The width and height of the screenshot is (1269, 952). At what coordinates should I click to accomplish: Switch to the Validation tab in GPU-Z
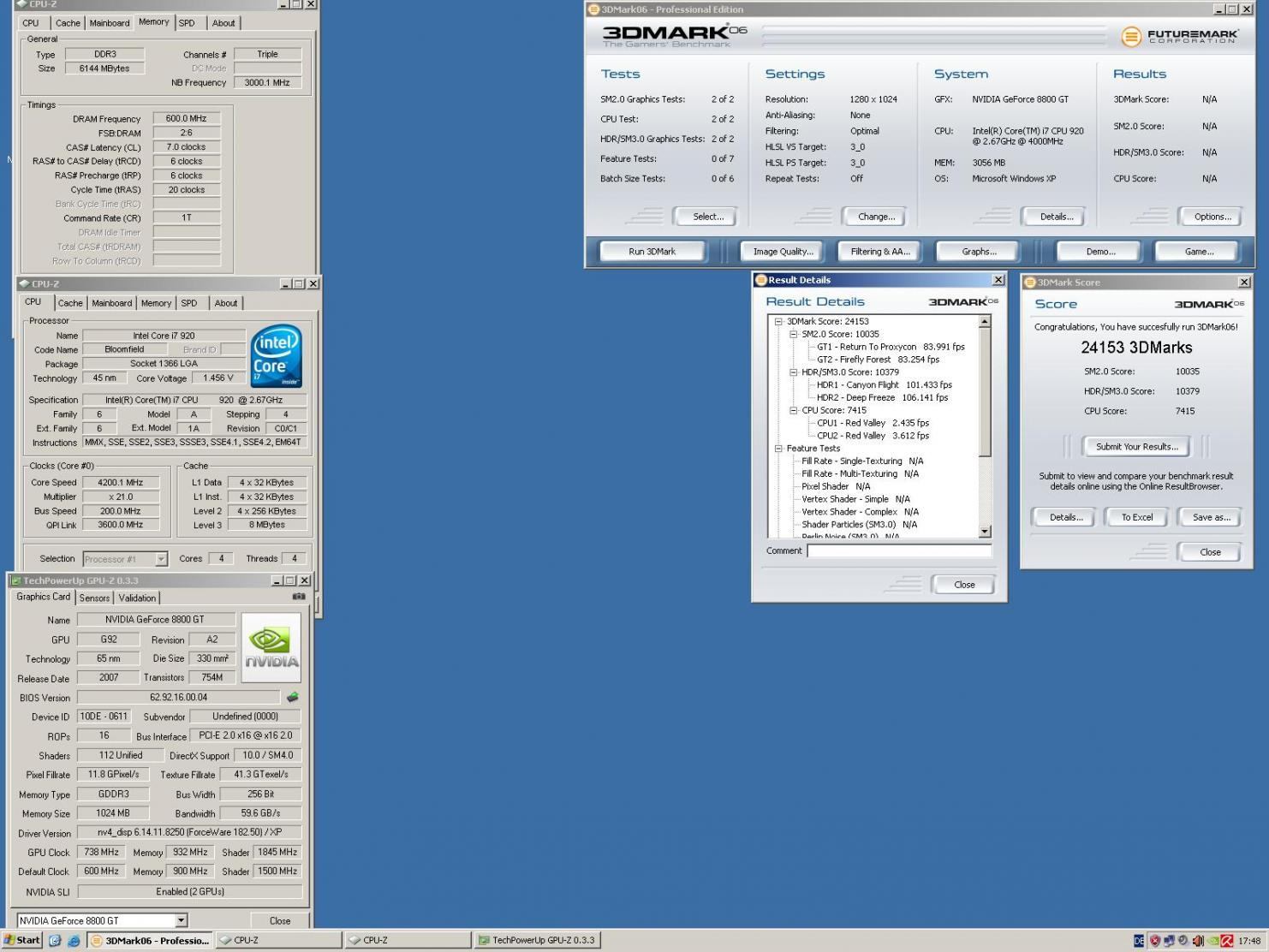[137, 598]
